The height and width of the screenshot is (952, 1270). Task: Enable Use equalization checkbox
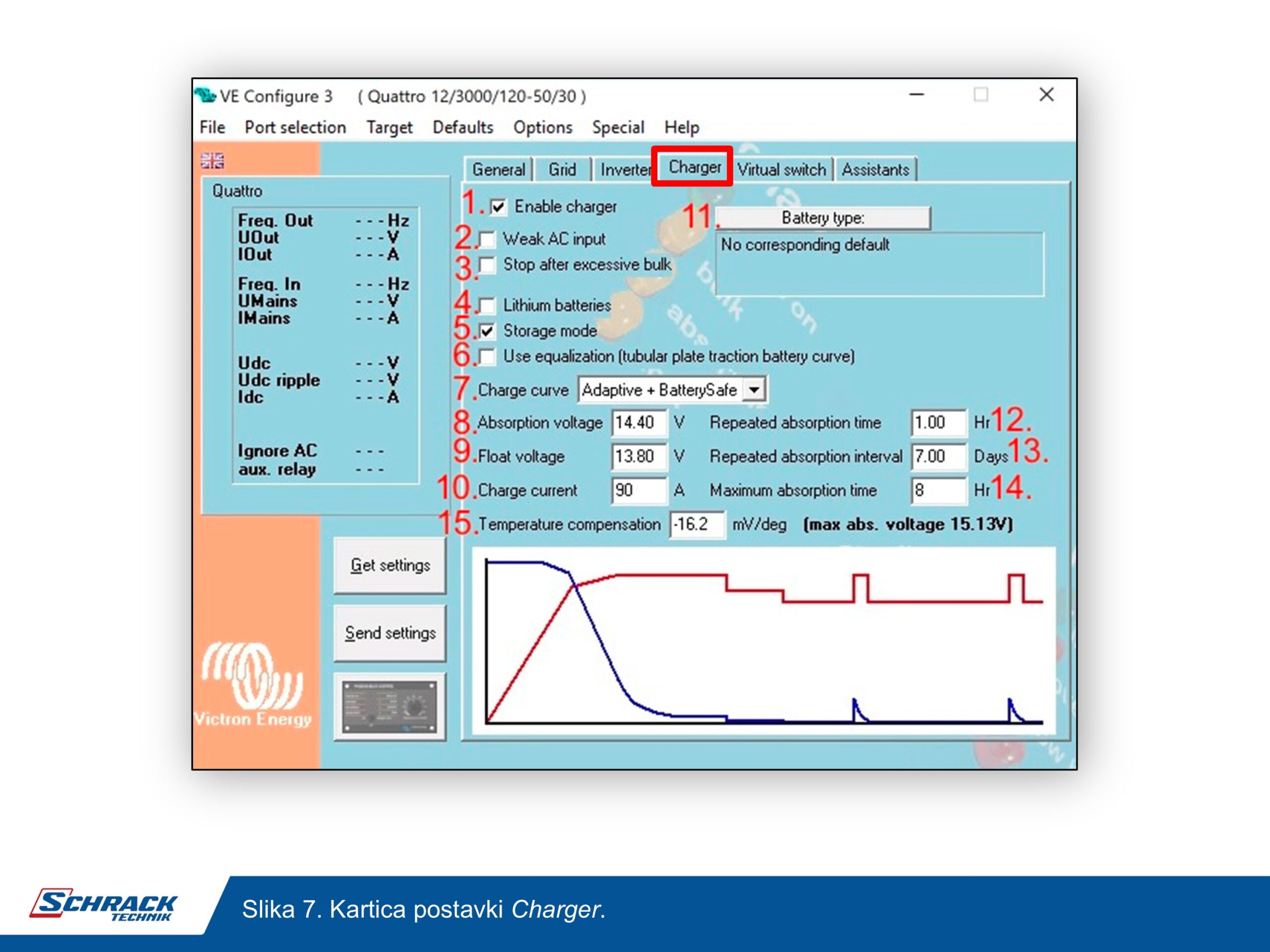(x=487, y=357)
